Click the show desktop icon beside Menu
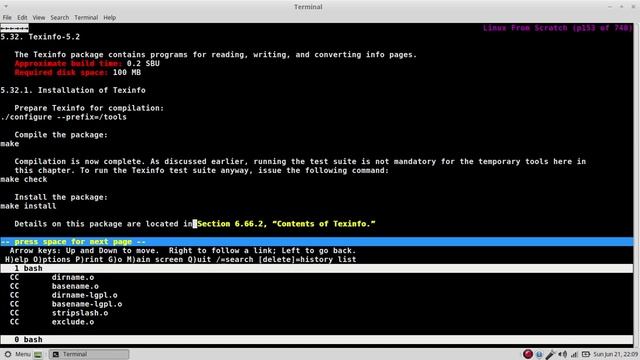The width and height of the screenshot is (640, 360). click(38, 354)
